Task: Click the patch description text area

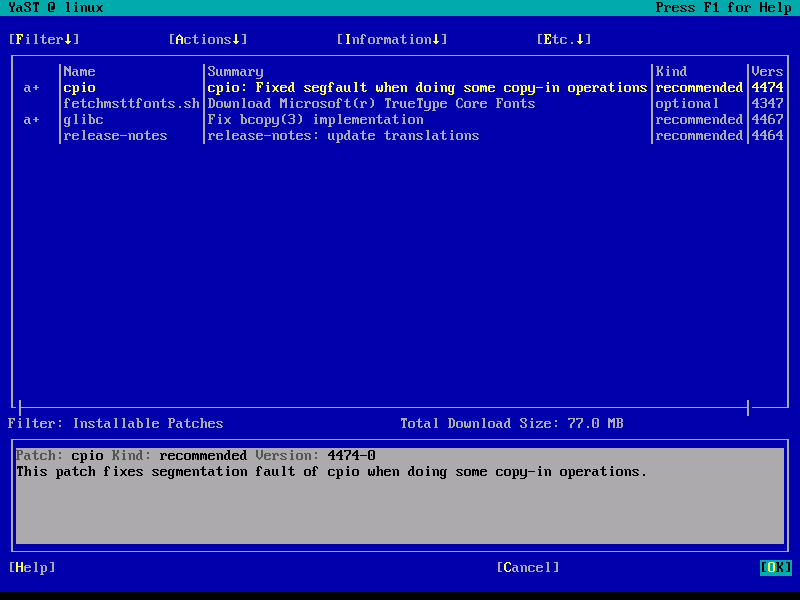Action: [400, 496]
